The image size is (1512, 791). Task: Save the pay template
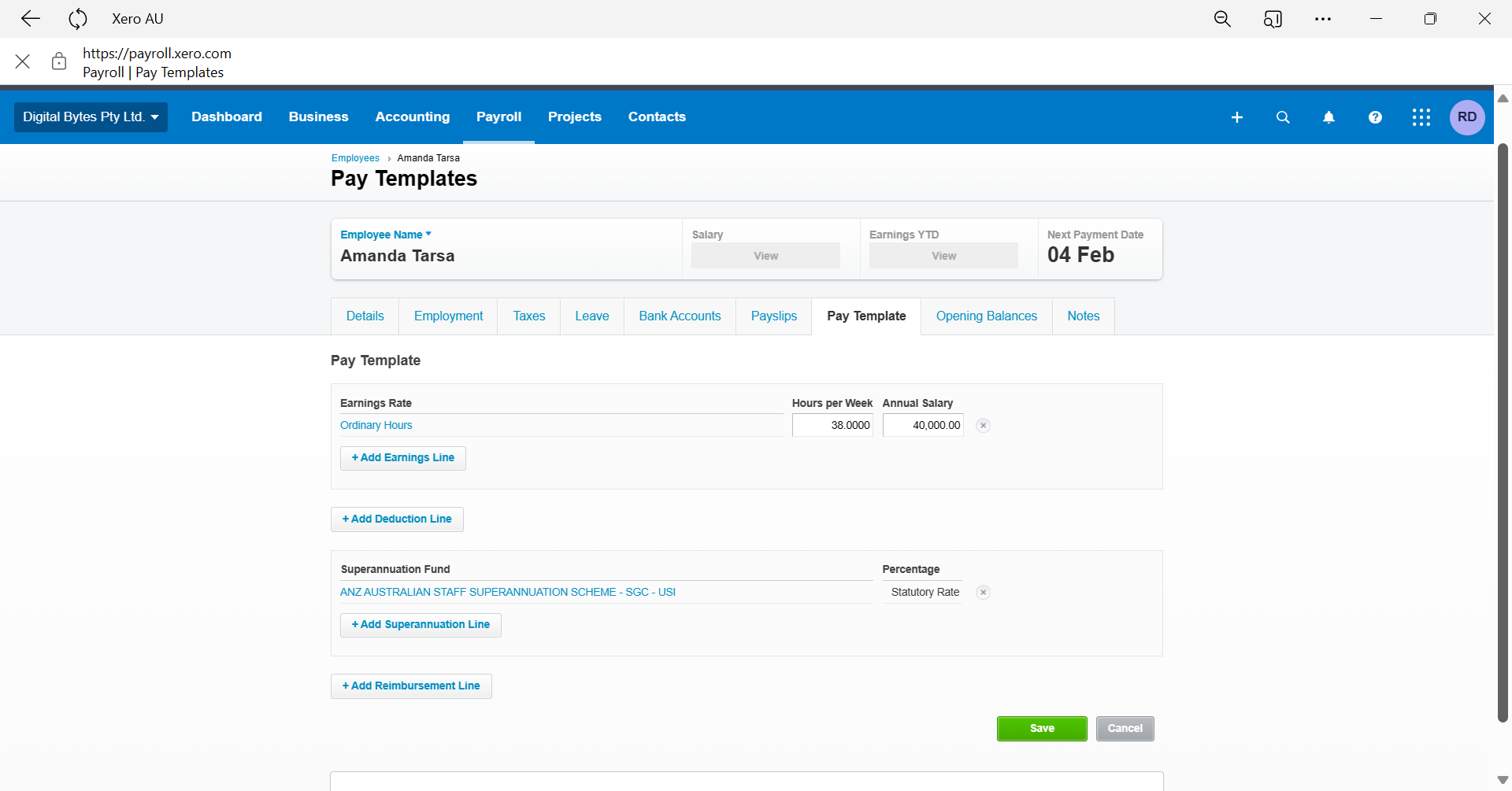(1042, 729)
